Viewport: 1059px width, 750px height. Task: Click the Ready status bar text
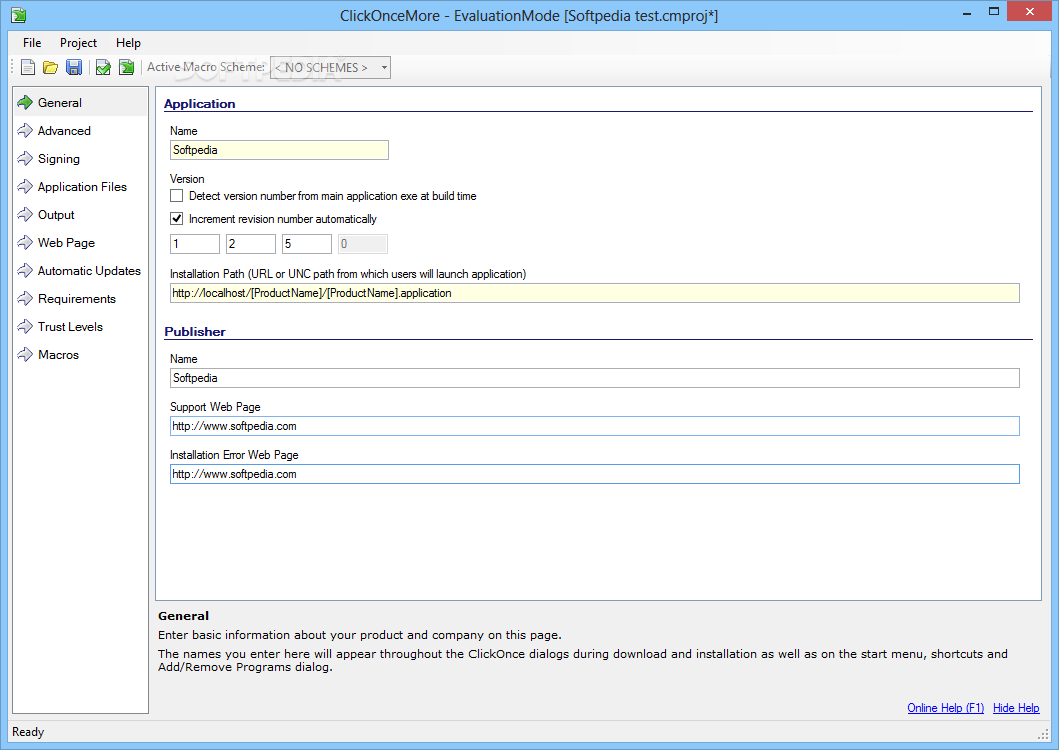28,732
